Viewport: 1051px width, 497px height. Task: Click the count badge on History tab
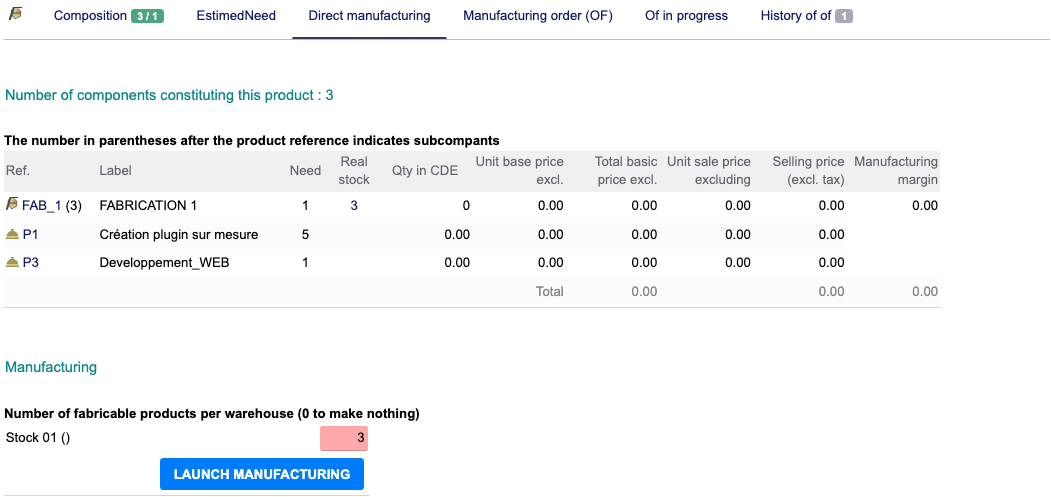[x=844, y=16]
